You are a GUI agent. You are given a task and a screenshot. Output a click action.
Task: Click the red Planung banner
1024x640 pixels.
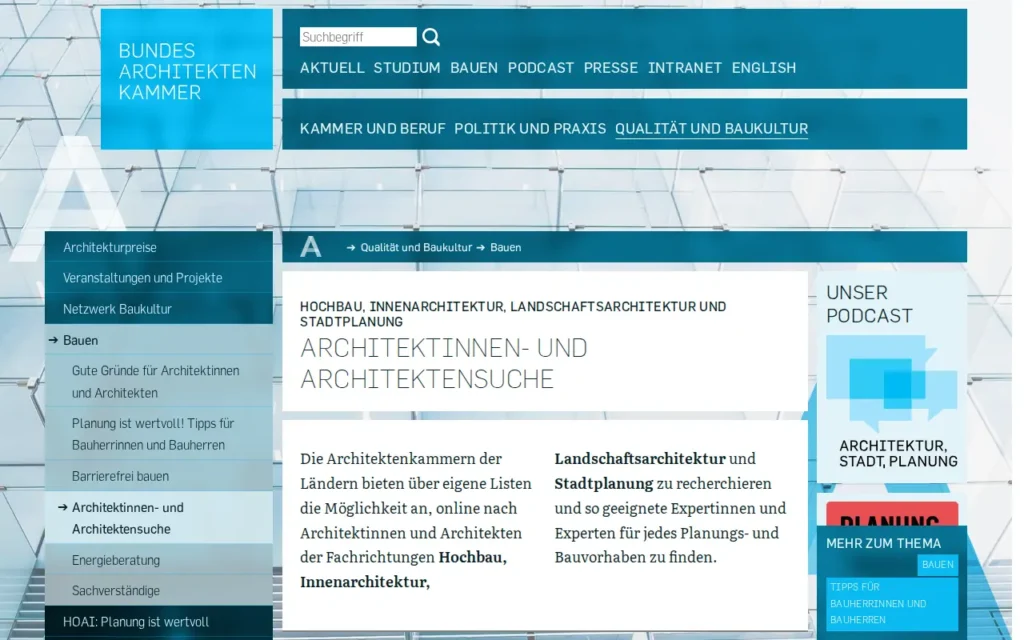pyautogui.click(x=892, y=514)
